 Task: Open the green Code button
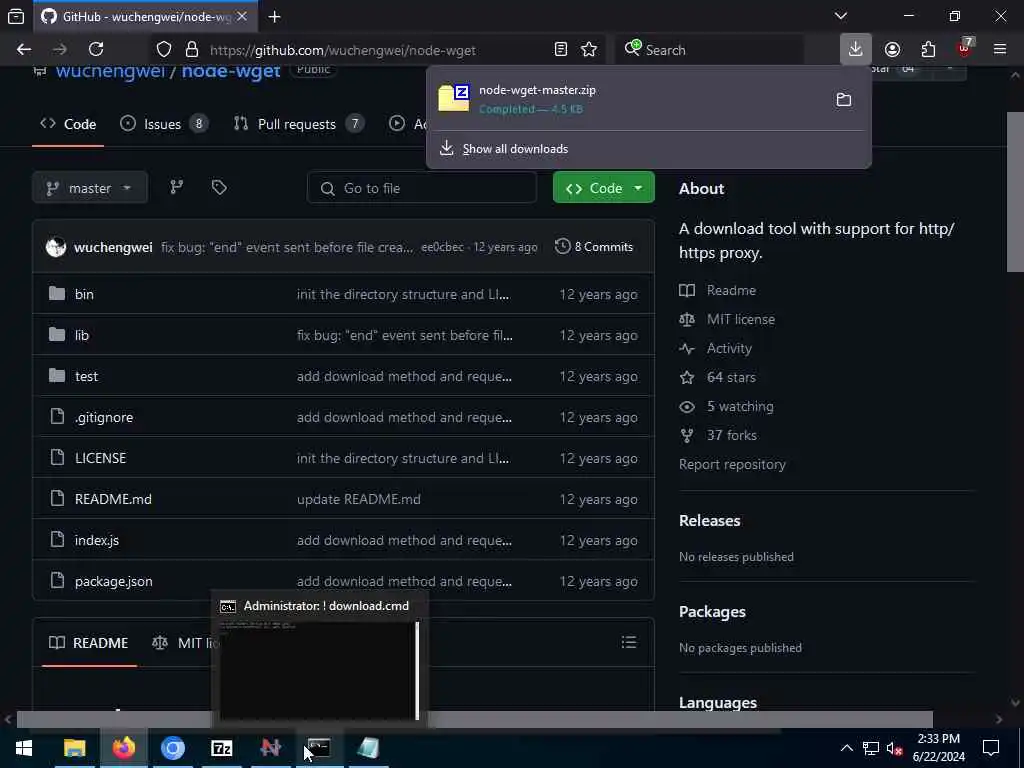[603, 188]
